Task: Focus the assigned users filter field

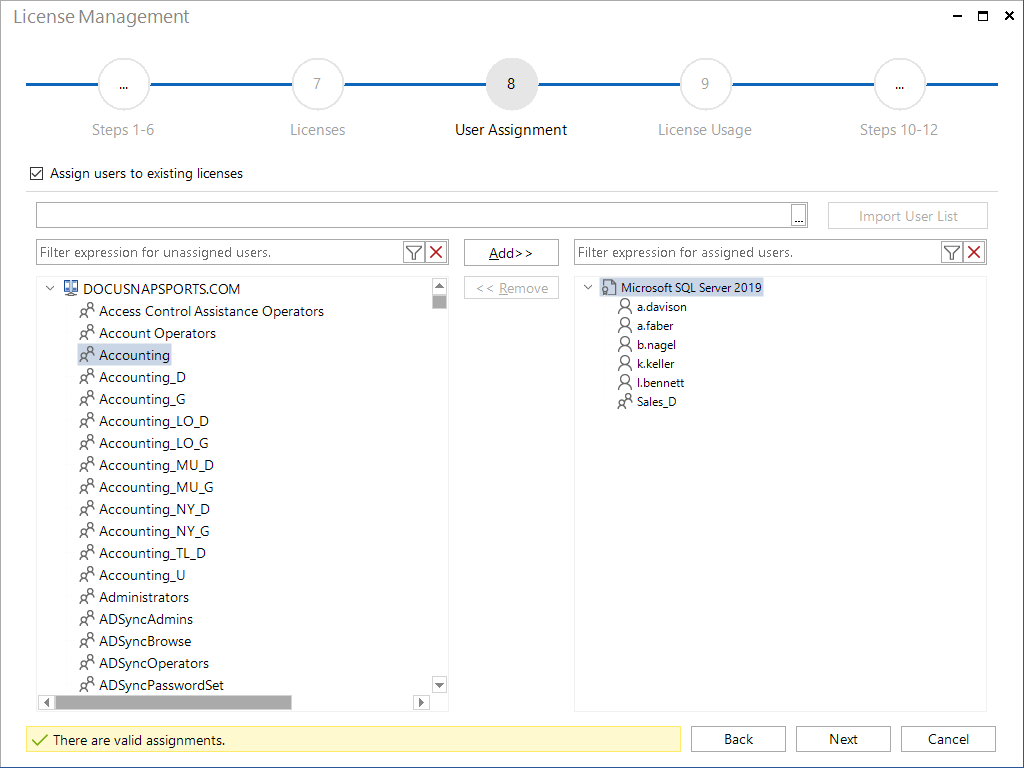Action: tap(758, 253)
